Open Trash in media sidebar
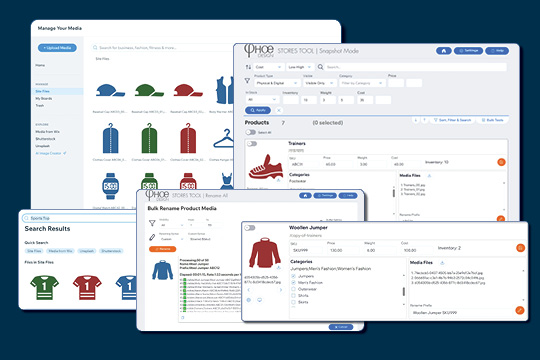The width and height of the screenshot is (540, 360). pos(40,105)
